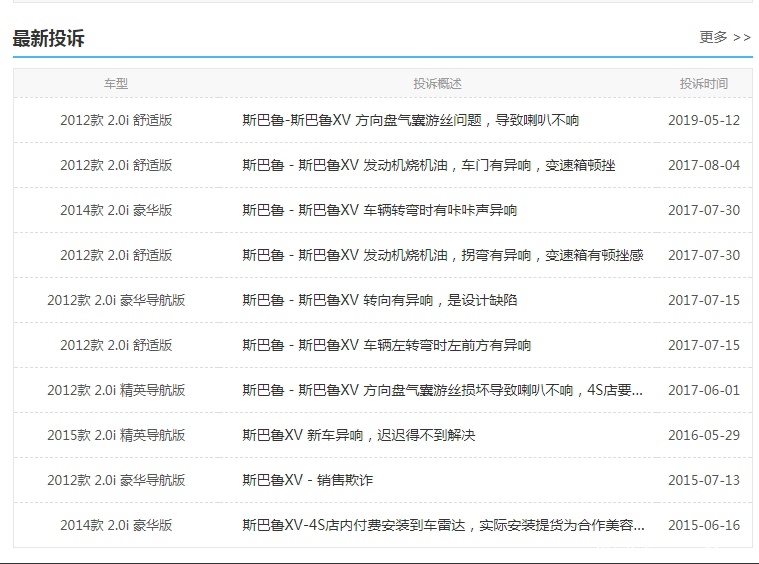Viewport: 759px width, 564px height.
Task: Click the date 2017-06-01
Action: 704,390
